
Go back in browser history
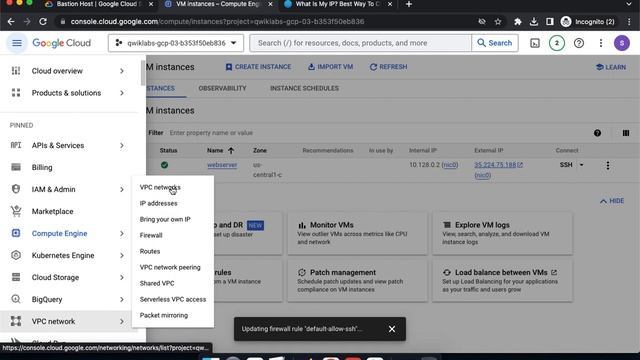pos(11,22)
